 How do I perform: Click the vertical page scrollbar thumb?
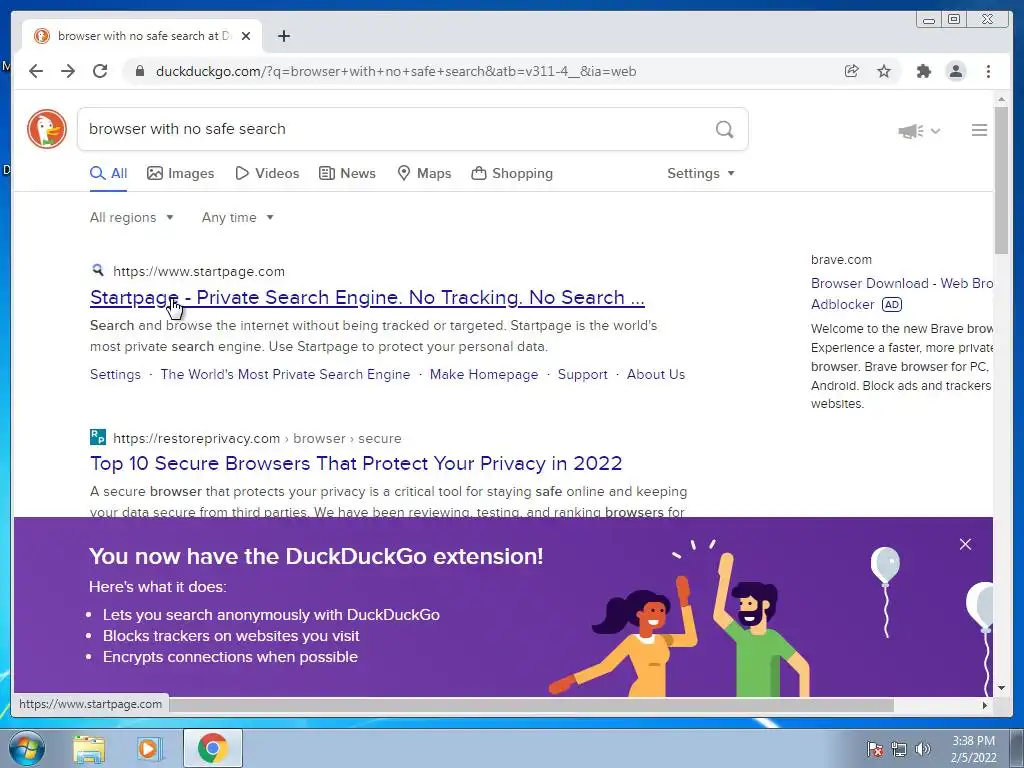(x=1001, y=181)
